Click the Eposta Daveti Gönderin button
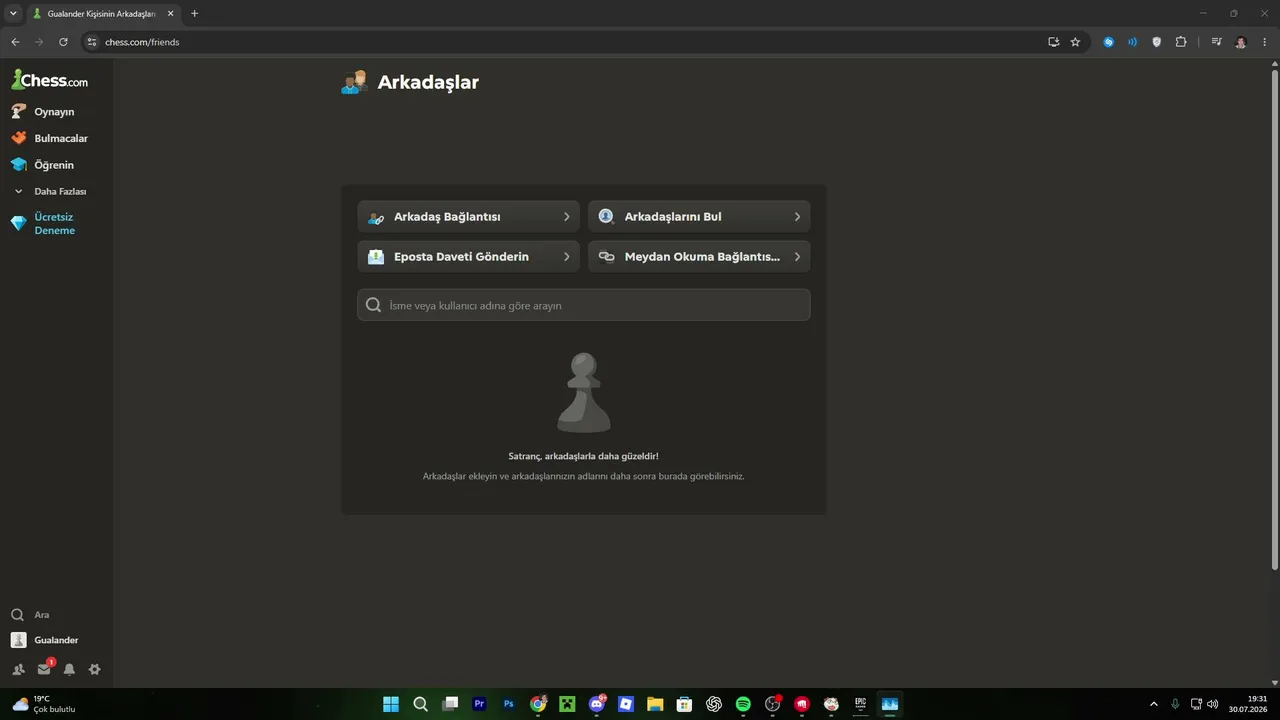 (468, 256)
